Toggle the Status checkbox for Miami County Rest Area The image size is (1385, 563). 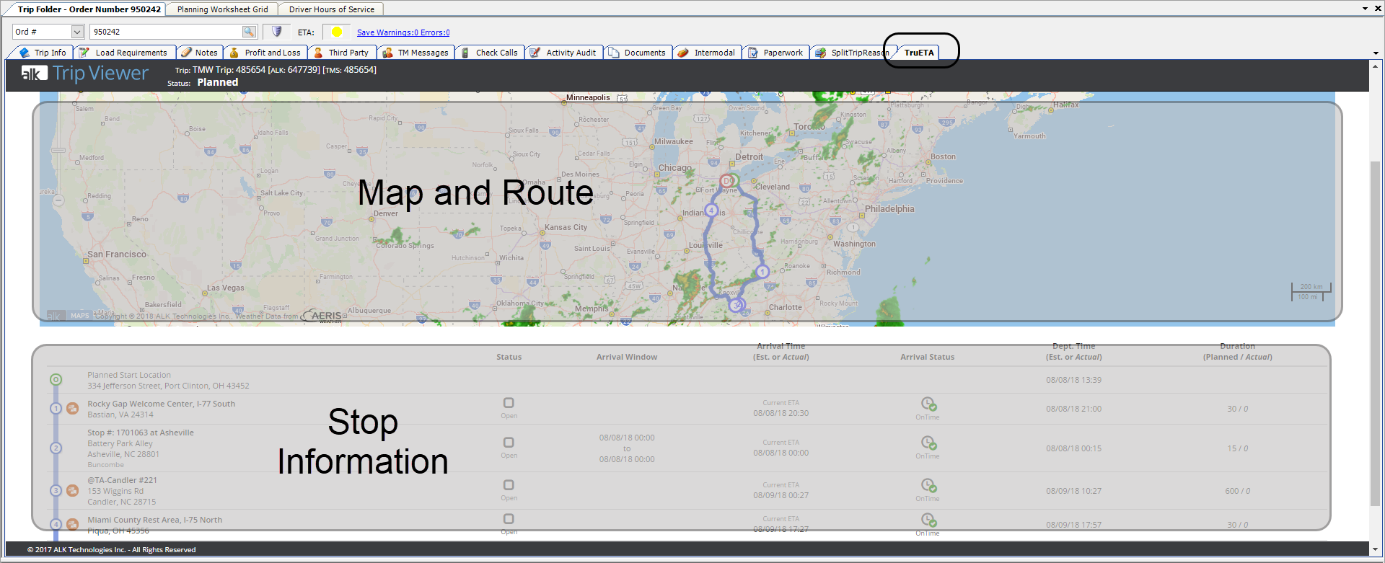(509, 519)
